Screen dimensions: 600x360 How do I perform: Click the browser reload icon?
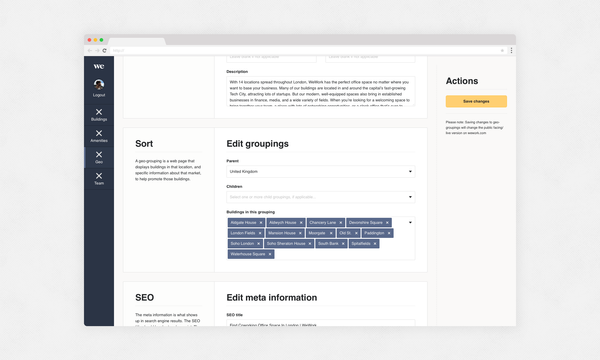(x=104, y=50)
